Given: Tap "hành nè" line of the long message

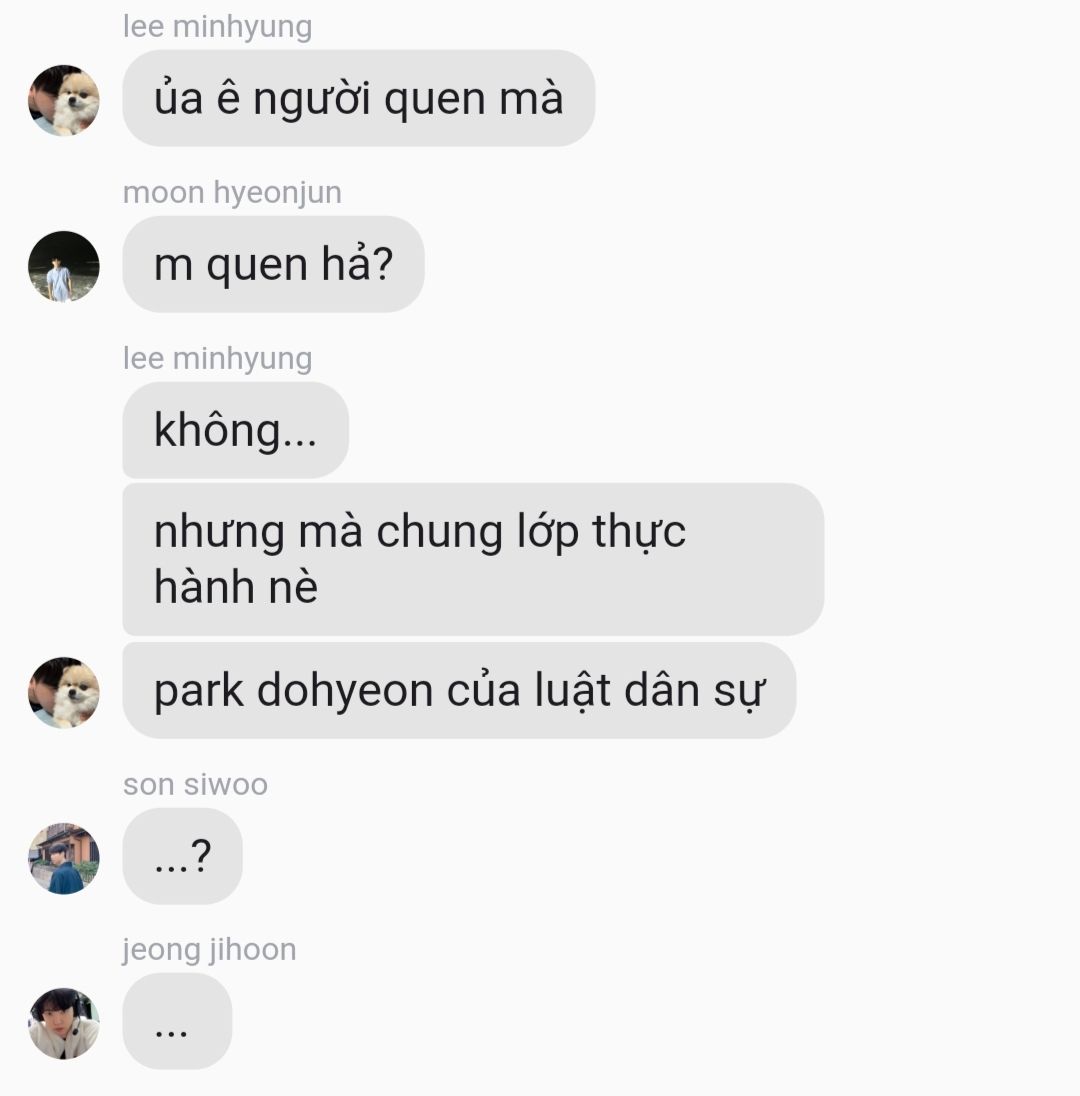Looking at the screenshot, I should point(236,586).
